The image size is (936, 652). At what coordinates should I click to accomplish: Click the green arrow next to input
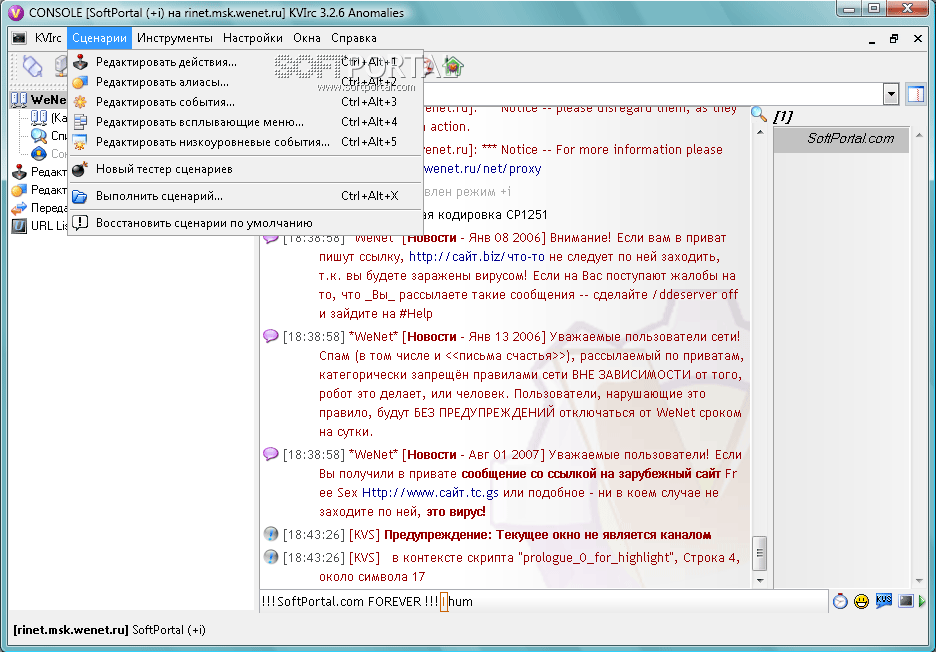pos(923,601)
